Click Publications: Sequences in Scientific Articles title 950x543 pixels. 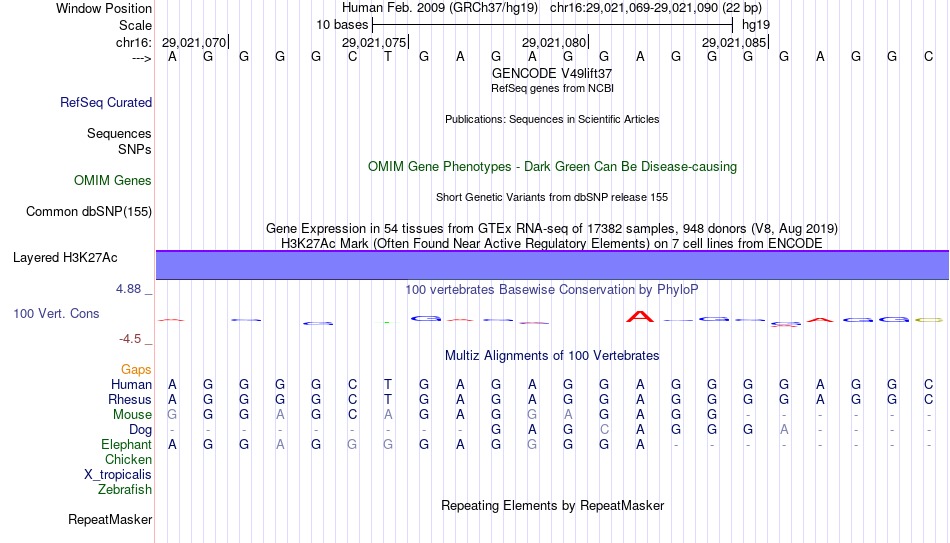552,119
